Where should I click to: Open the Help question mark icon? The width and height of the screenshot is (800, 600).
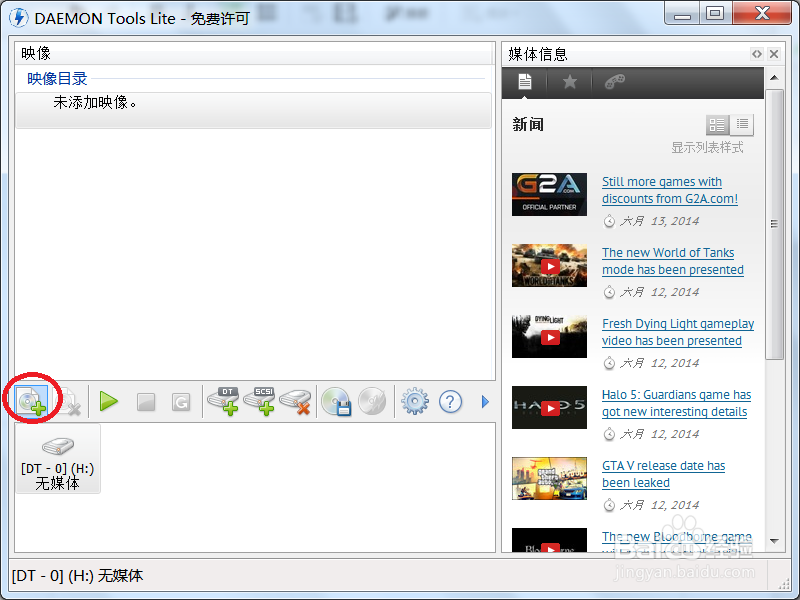click(x=451, y=402)
